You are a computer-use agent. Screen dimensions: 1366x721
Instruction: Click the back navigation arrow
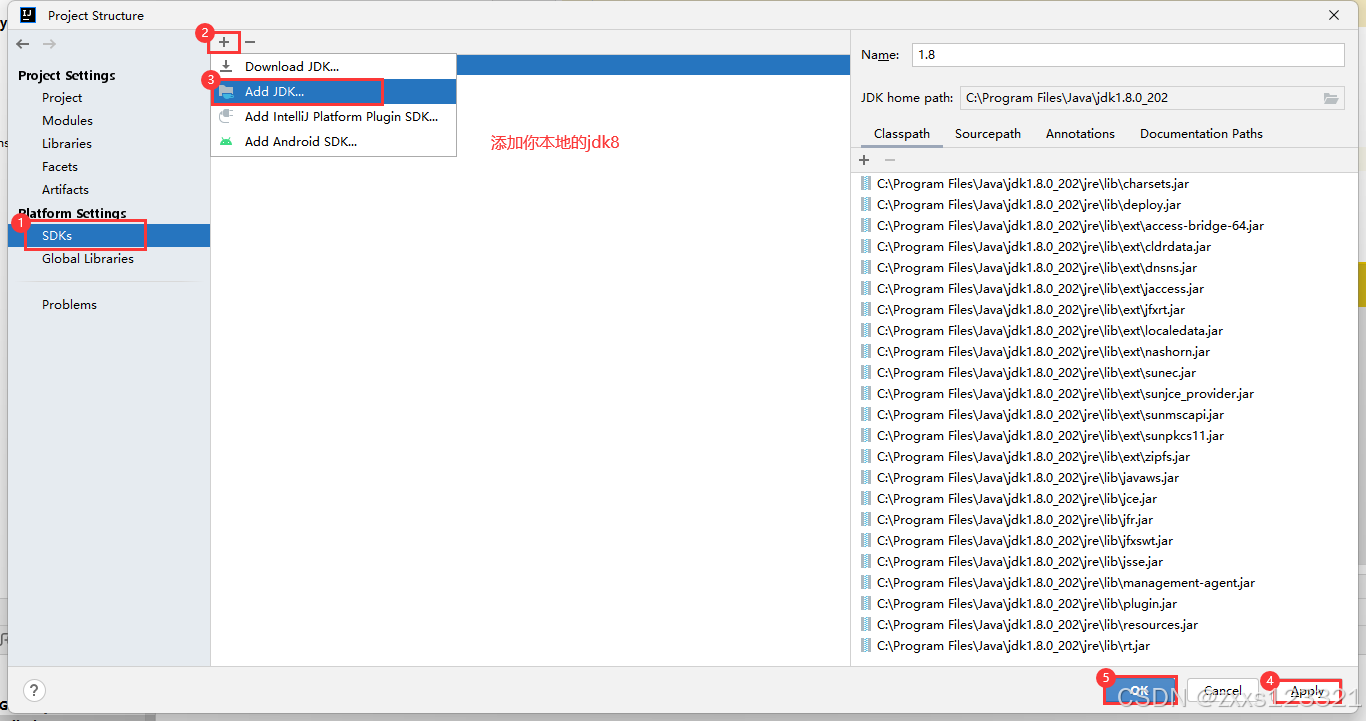click(21, 43)
